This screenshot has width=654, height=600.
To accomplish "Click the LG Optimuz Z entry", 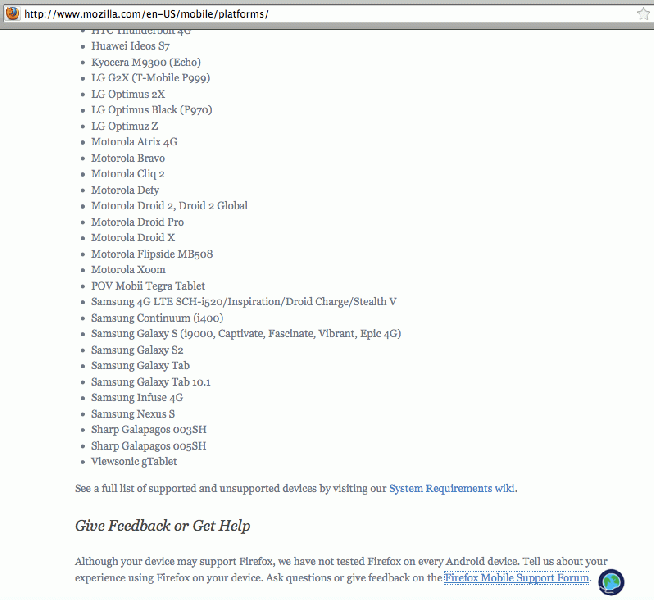I will (125, 126).
